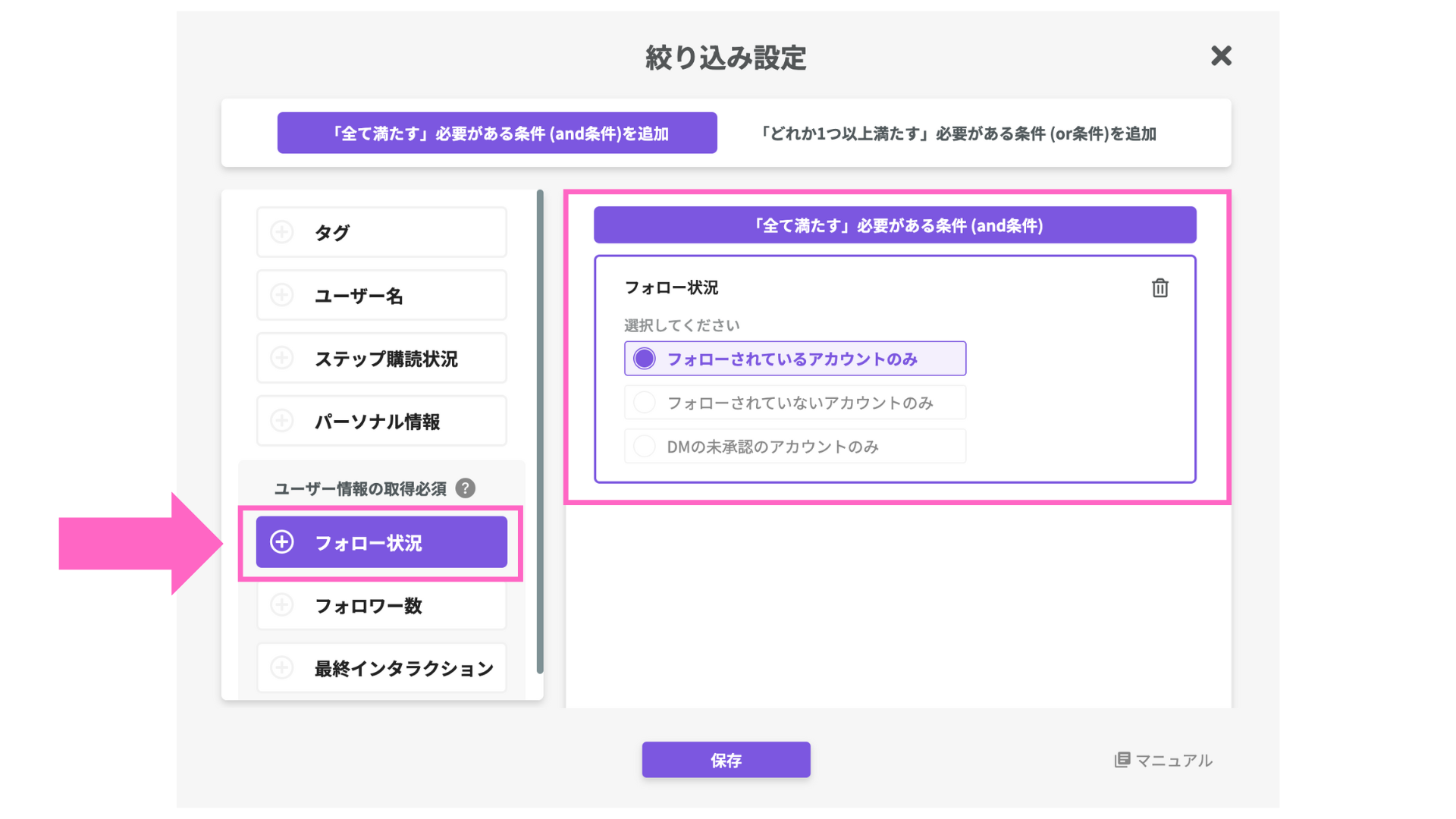This screenshot has height=819, width=1456.
Task: Click the plus icon beside ユーザー名
Action: [282, 295]
